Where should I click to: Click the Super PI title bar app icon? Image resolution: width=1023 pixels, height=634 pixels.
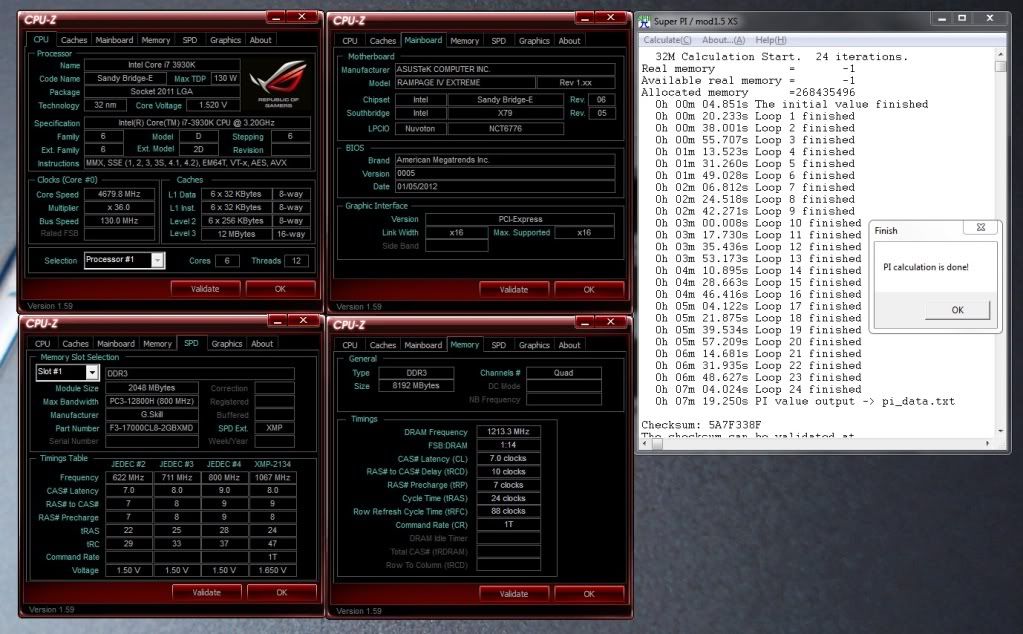645,22
